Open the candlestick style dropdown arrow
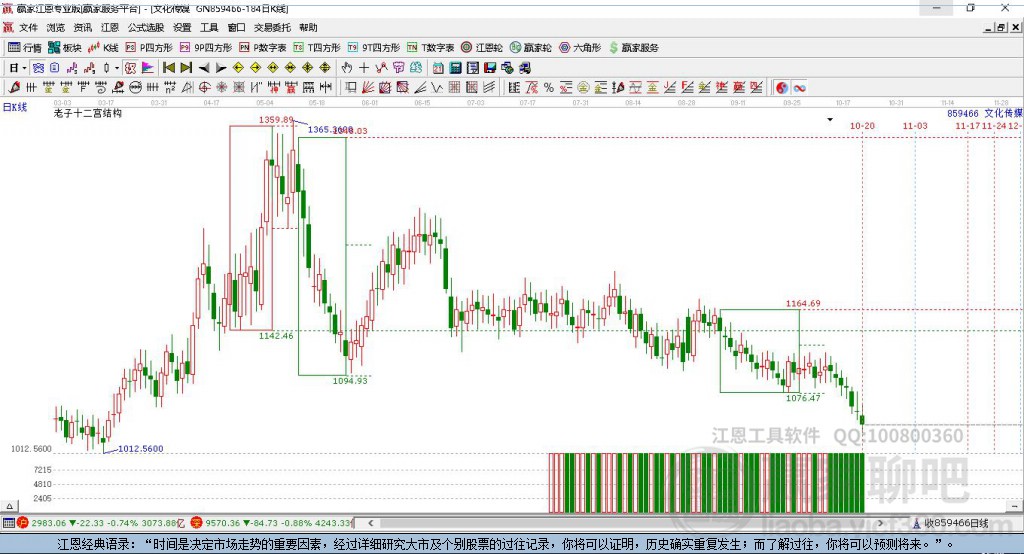This screenshot has width=1024, height=554. tap(117, 67)
